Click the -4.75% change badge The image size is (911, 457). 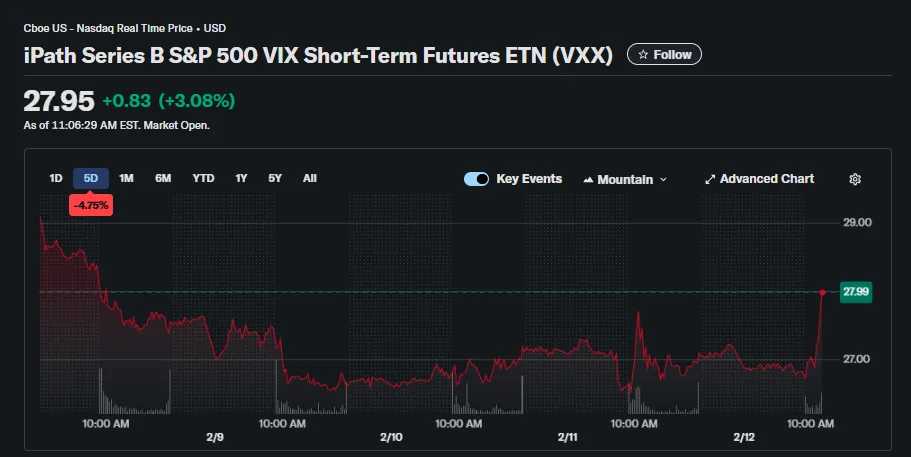90,204
